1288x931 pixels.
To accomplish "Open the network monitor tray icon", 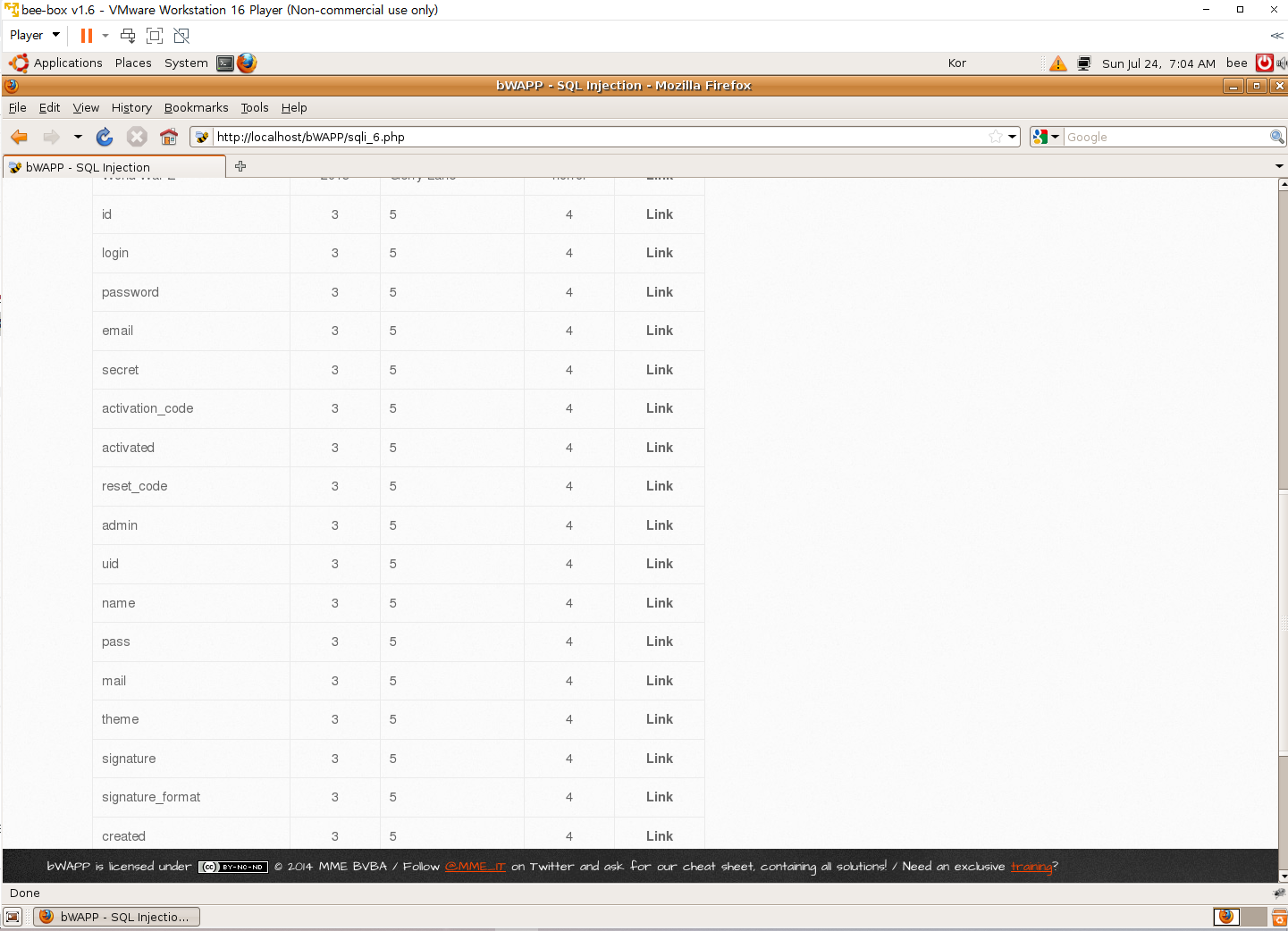I will 1084,63.
